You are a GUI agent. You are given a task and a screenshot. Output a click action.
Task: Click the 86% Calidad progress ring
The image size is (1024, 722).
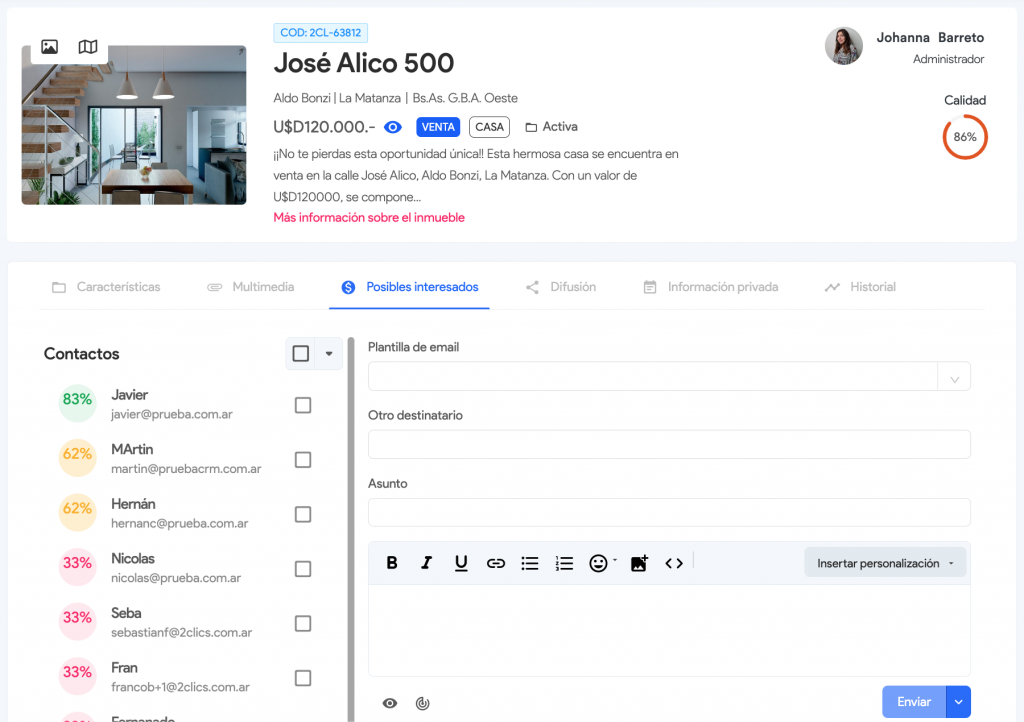[965, 137]
